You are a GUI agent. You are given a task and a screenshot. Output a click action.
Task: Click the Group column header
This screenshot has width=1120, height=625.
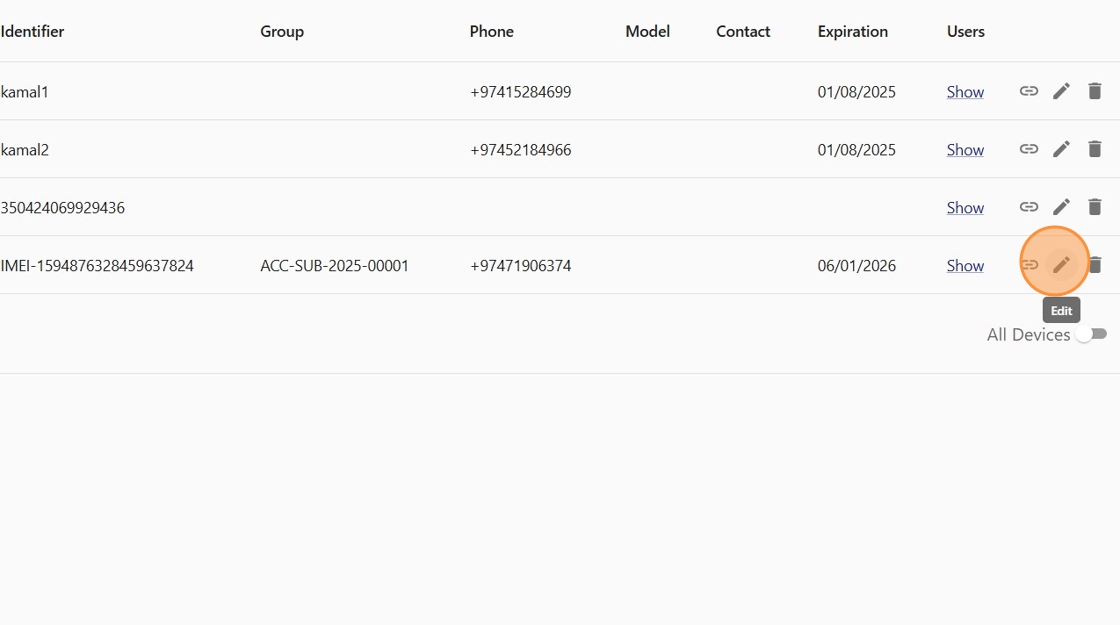pos(282,31)
